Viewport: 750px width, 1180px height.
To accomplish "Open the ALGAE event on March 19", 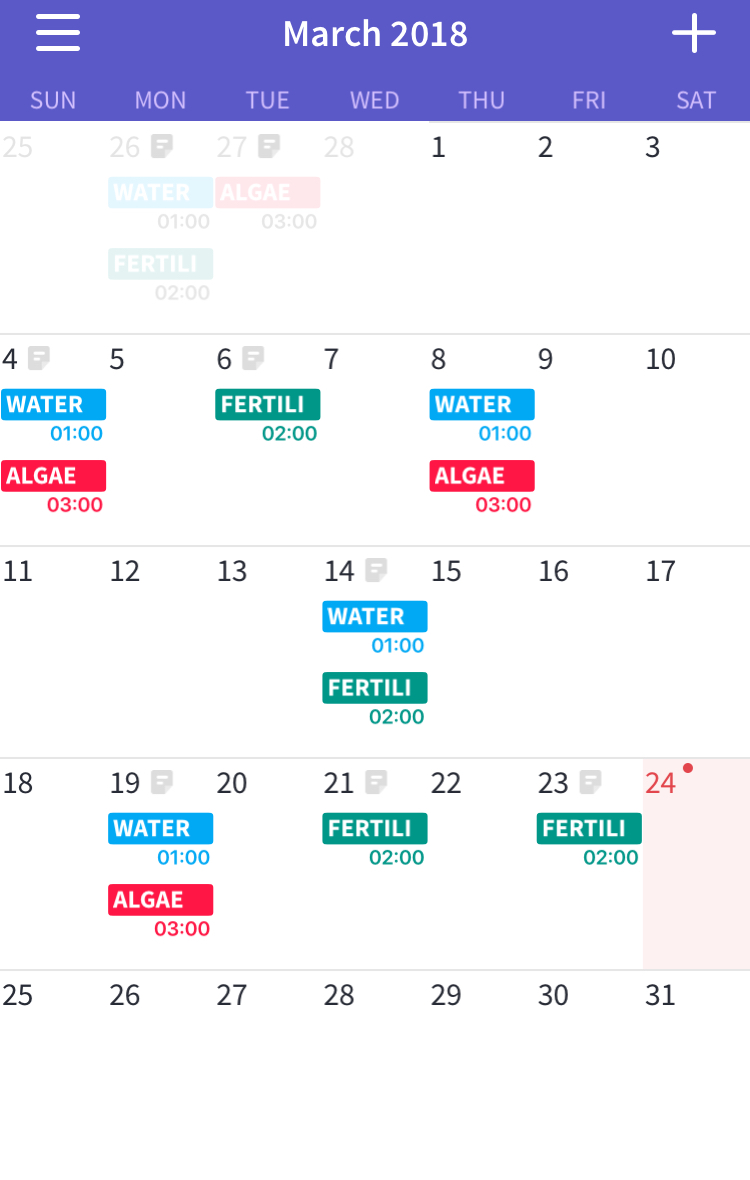I will [x=160, y=899].
